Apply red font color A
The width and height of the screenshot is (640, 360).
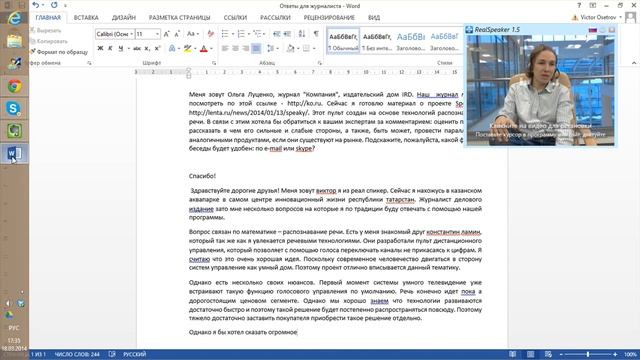pos(204,49)
